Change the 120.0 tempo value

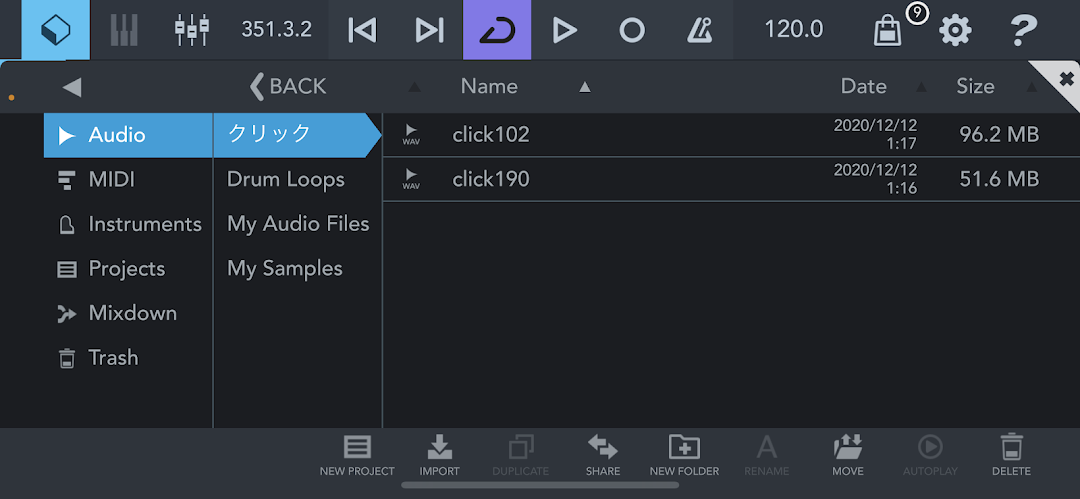coord(794,30)
